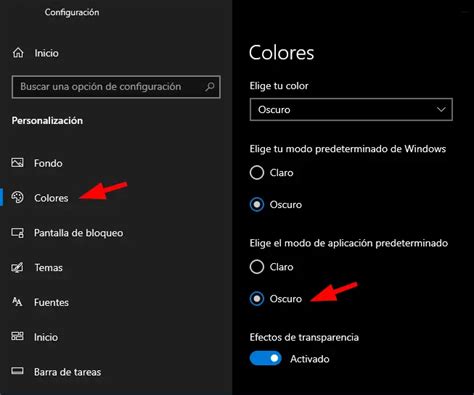Screen dimensions: 474x395
Task: Open the Temas settings page
Action: coord(49,267)
